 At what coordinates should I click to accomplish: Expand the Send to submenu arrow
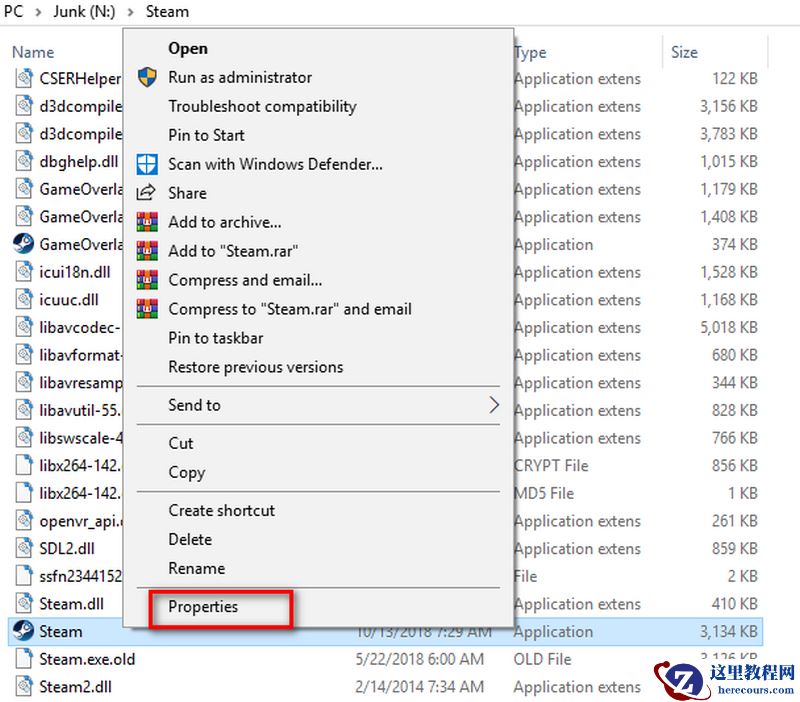tap(493, 405)
